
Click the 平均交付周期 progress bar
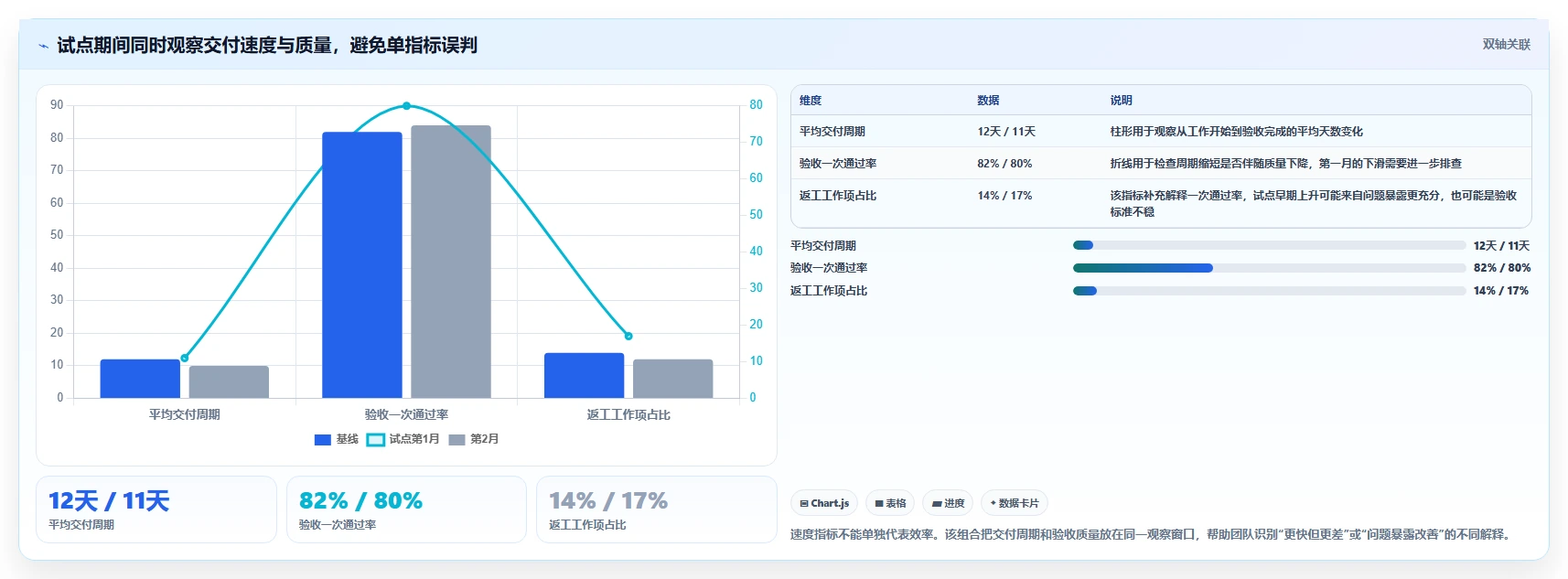(1269, 245)
